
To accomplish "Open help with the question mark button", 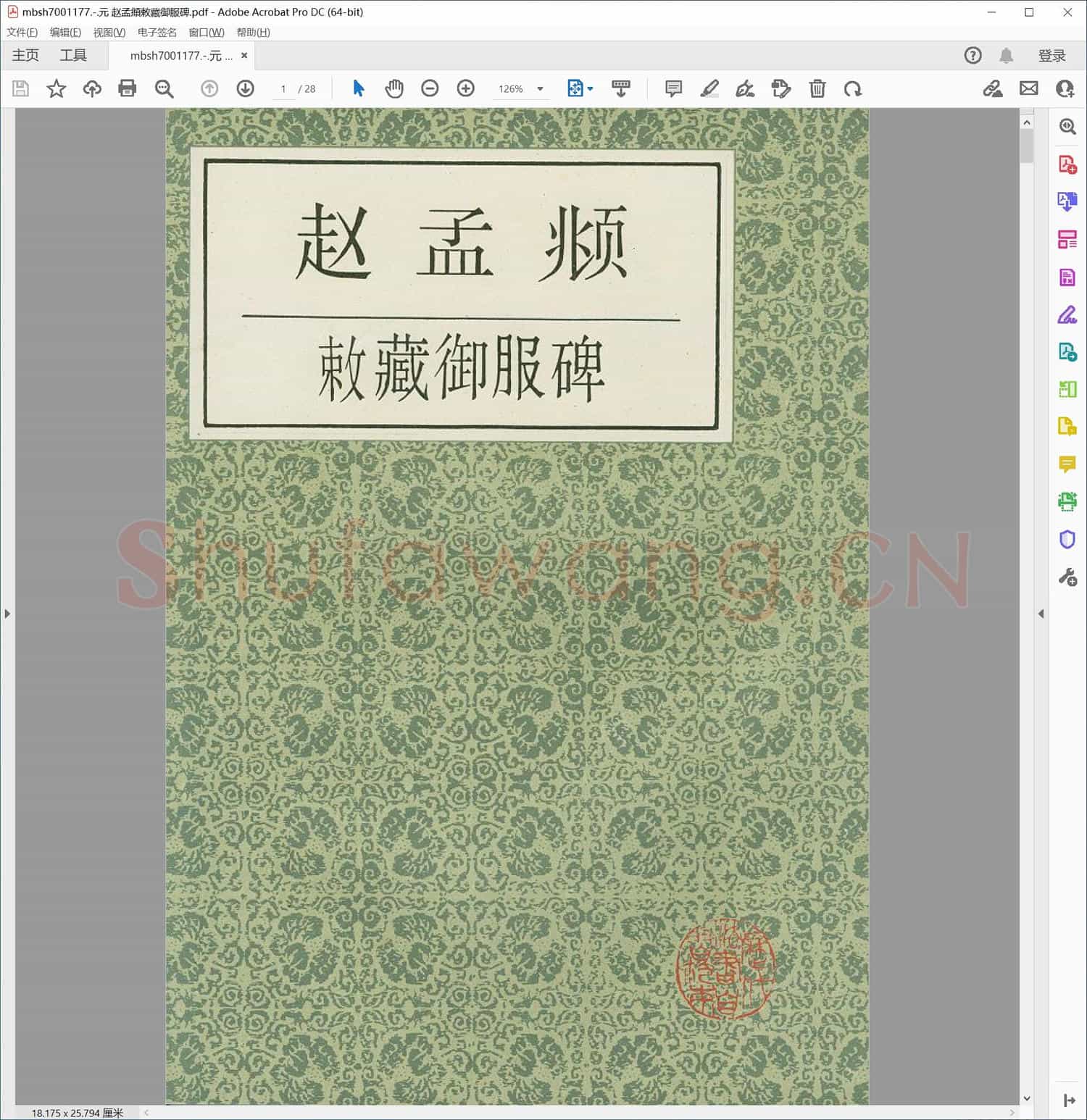I will (x=973, y=55).
